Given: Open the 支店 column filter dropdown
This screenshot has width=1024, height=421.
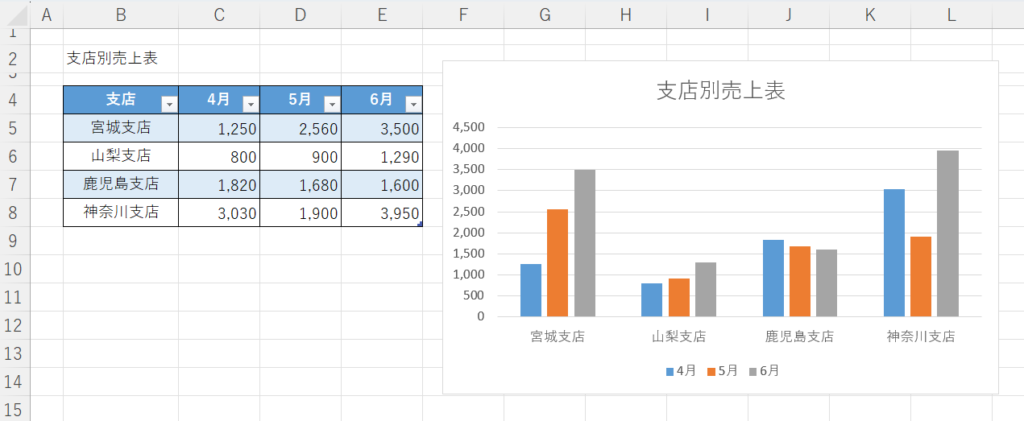Looking at the screenshot, I should pos(169,103).
